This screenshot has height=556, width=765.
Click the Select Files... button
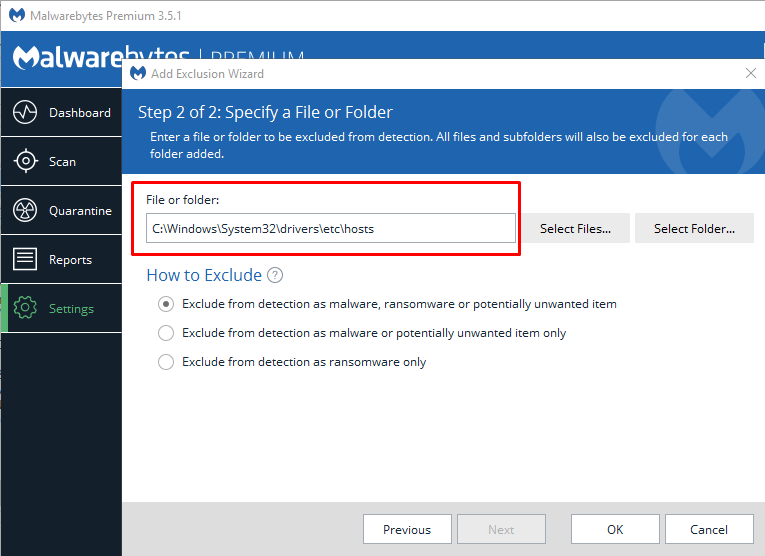coord(575,228)
